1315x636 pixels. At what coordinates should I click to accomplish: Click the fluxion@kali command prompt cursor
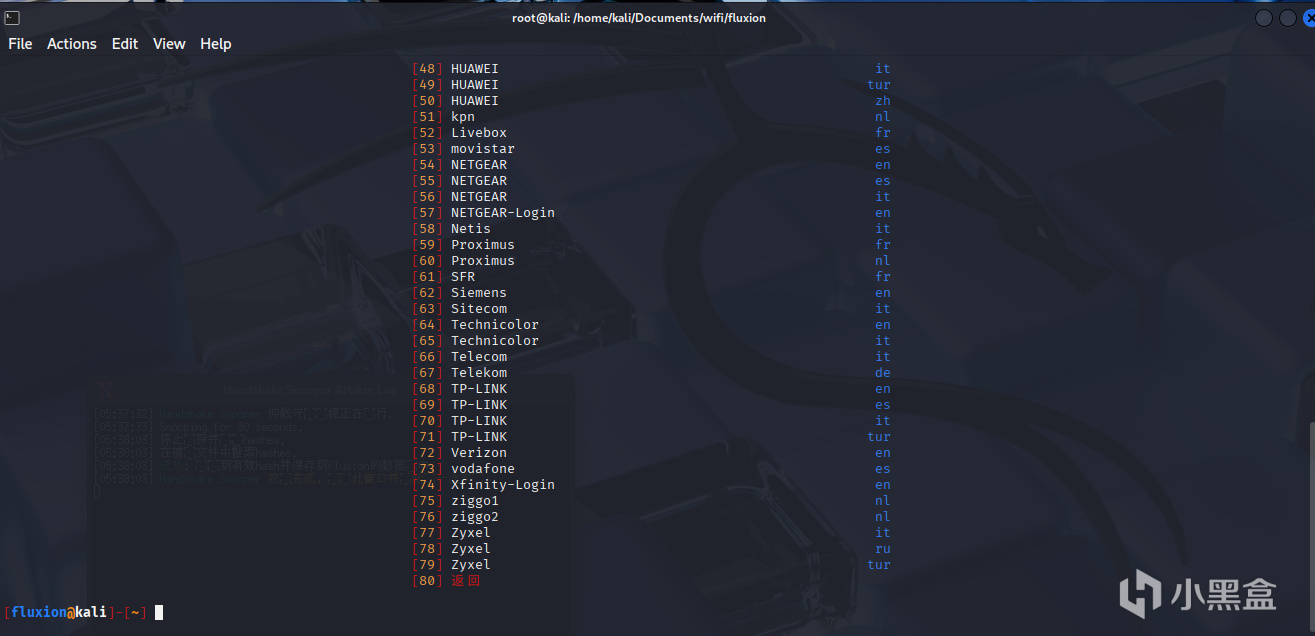point(158,612)
